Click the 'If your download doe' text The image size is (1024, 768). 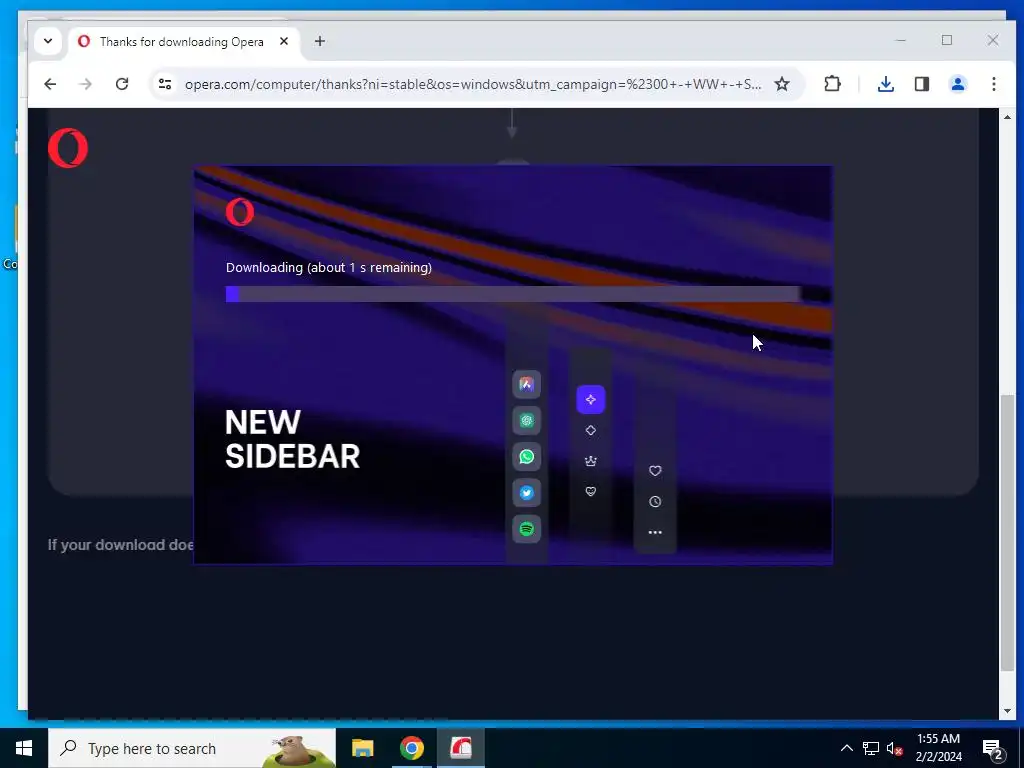tap(120, 545)
